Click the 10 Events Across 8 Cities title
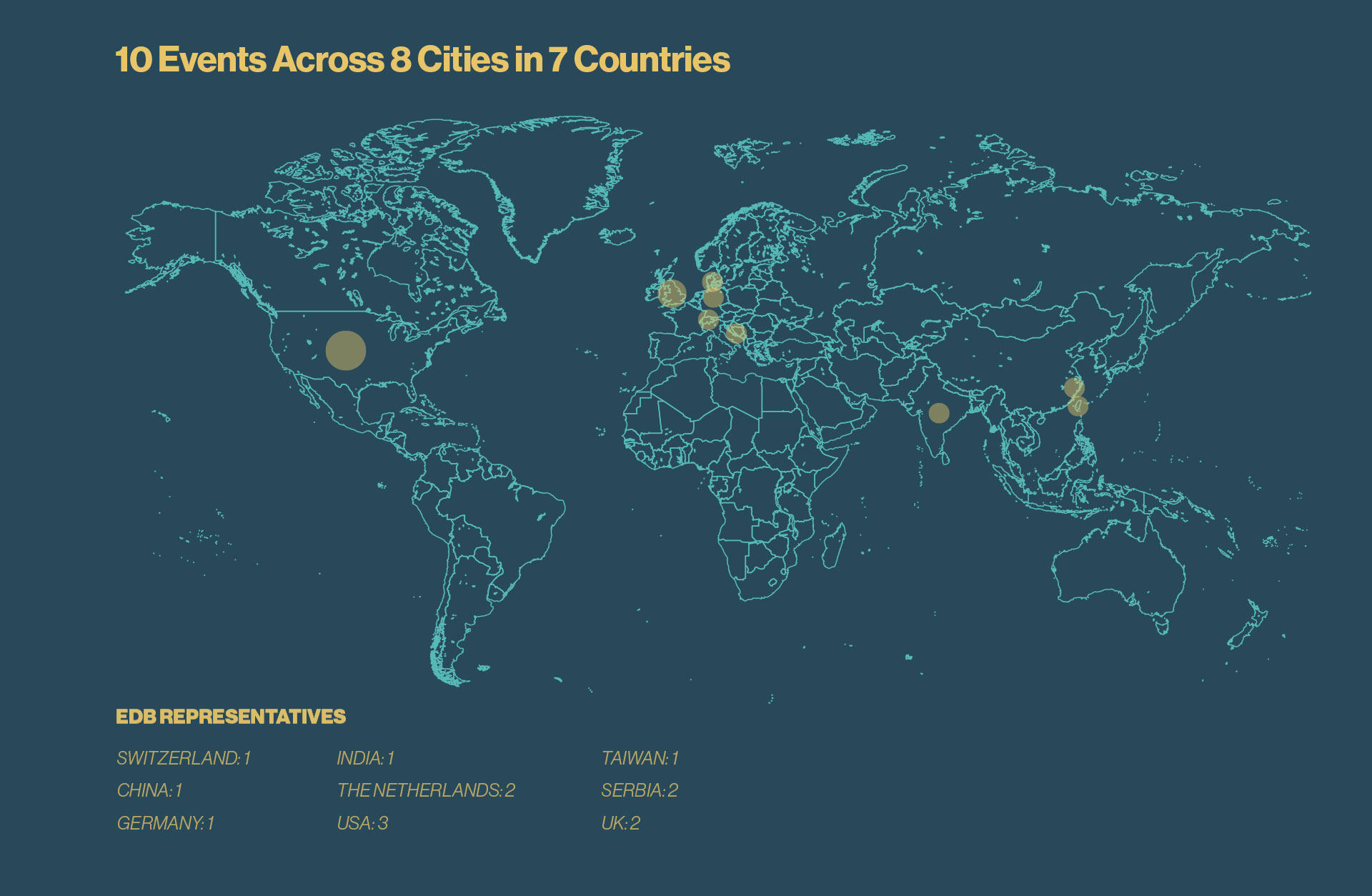This screenshot has width=1372, height=896. pyautogui.click(x=422, y=59)
